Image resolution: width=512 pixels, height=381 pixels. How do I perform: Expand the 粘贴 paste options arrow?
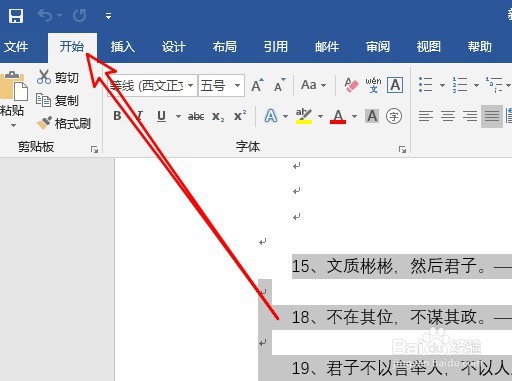(x=13, y=126)
